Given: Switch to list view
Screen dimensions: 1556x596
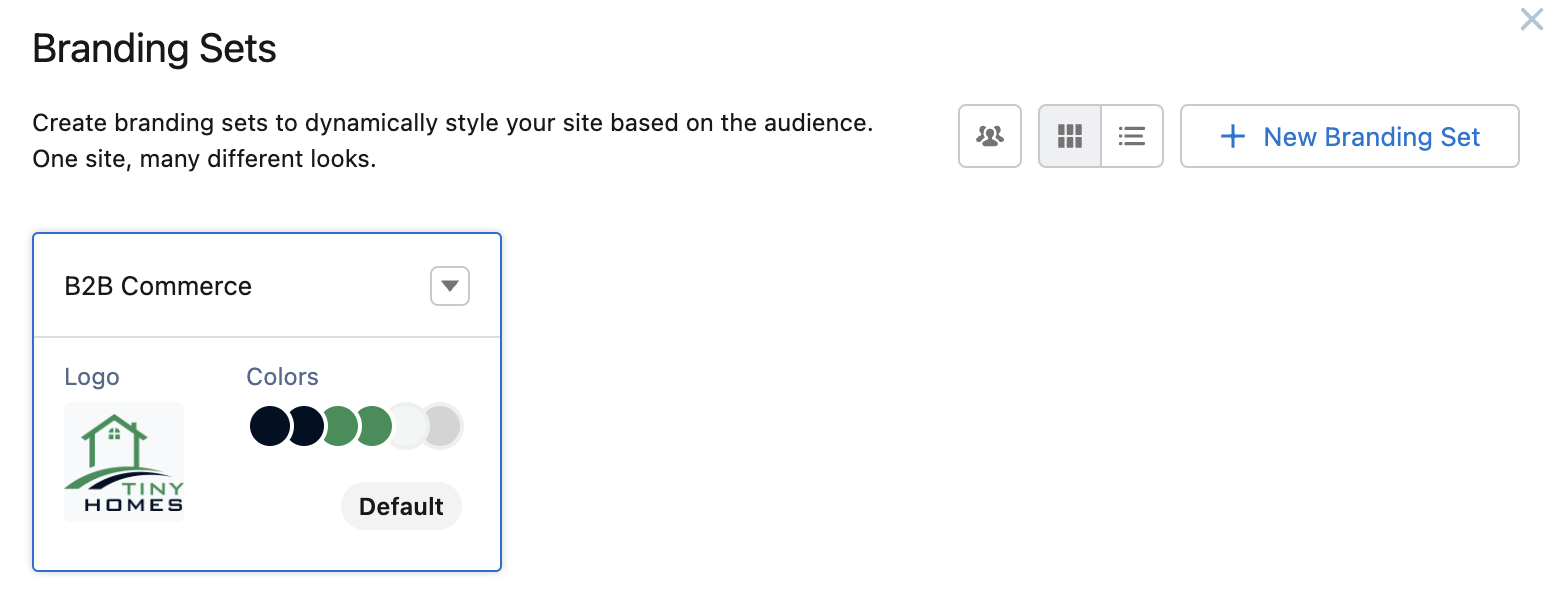Looking at the screenshot, I should point(1132,136).
